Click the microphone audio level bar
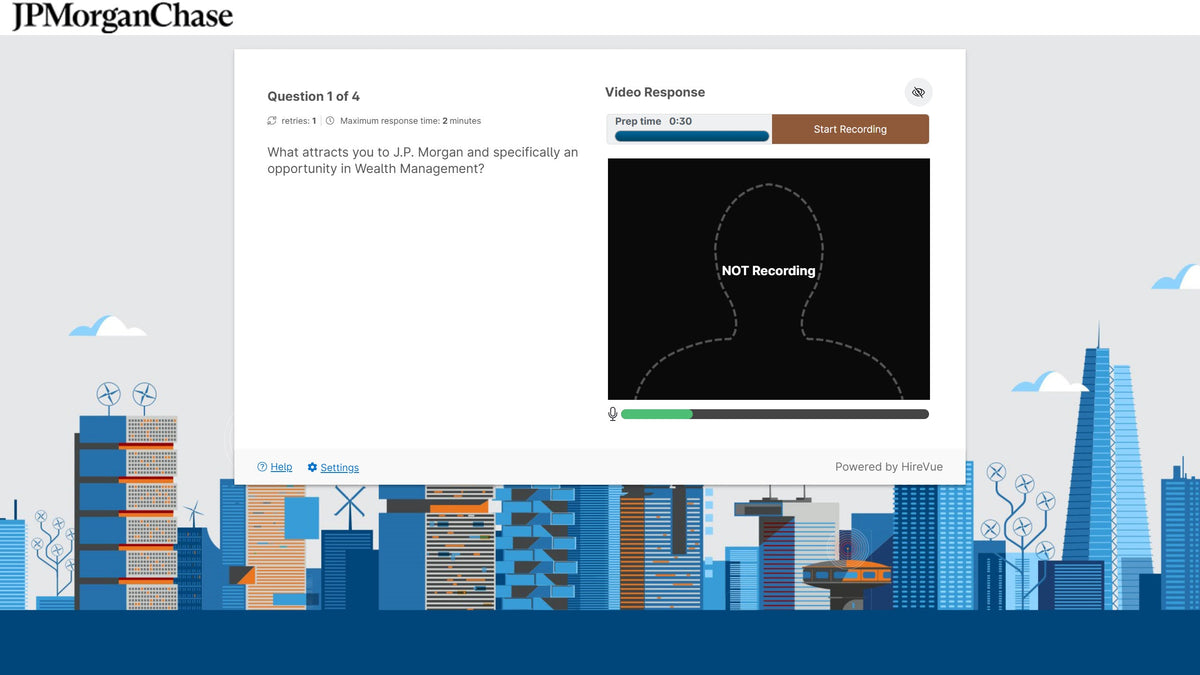 [x=775, y=414]
